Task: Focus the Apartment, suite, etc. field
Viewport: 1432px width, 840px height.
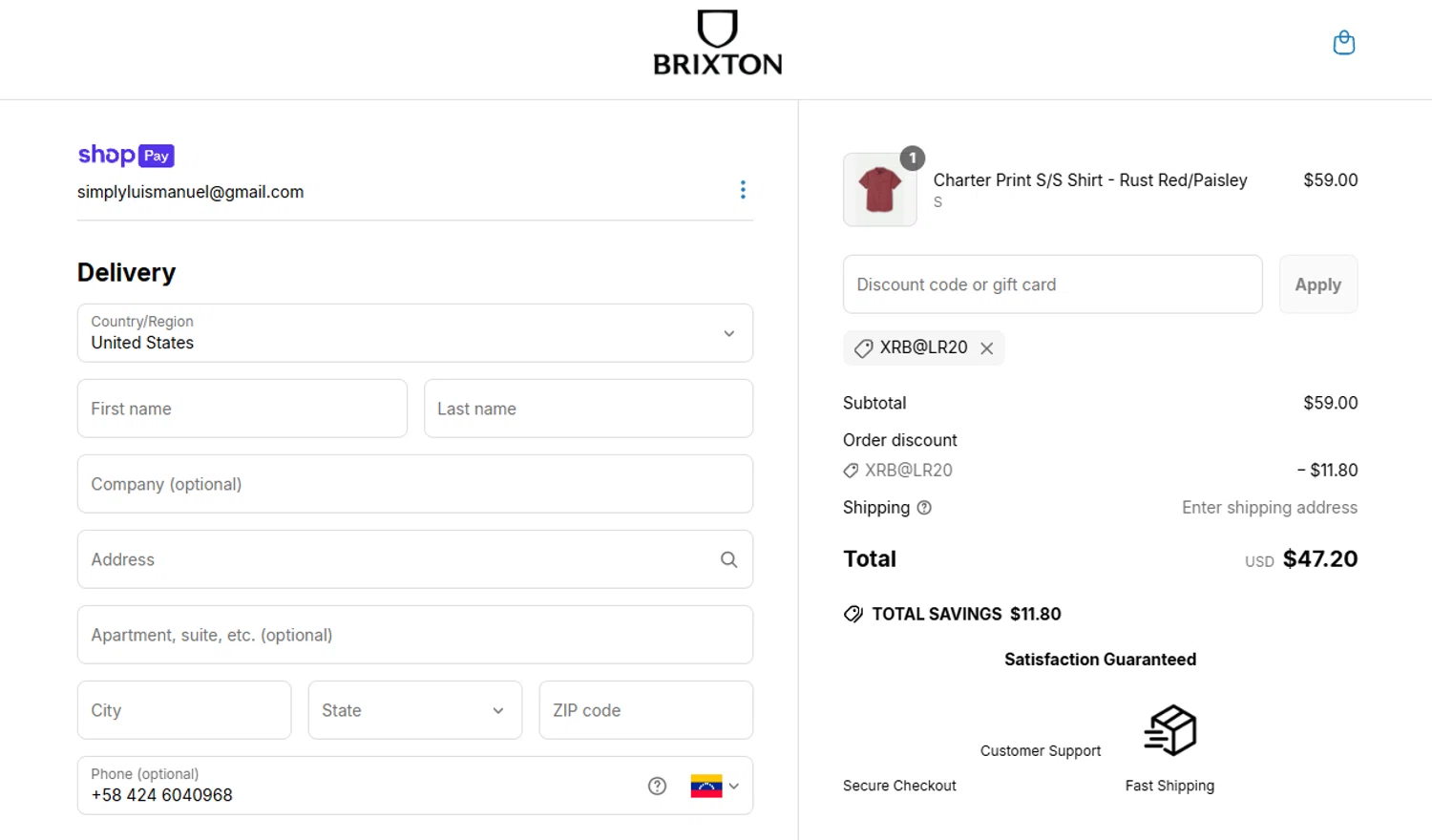Action: [415, 635]
